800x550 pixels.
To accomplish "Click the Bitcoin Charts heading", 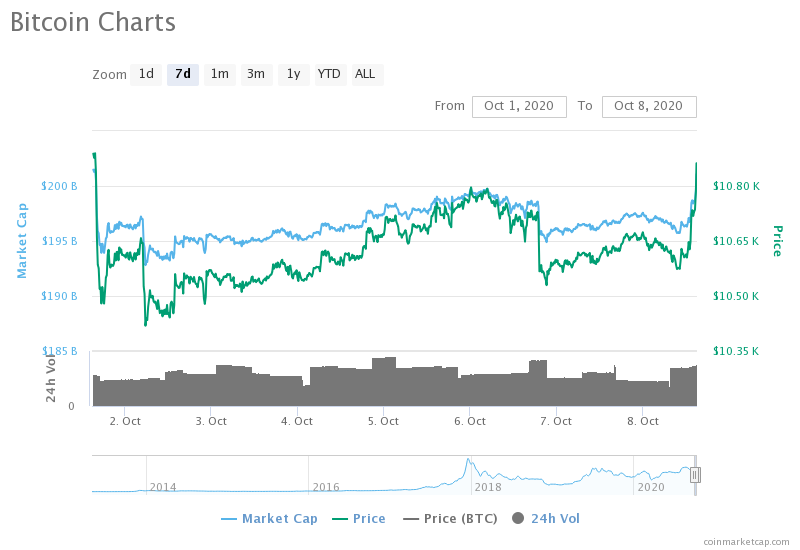I will pos(93,22).
